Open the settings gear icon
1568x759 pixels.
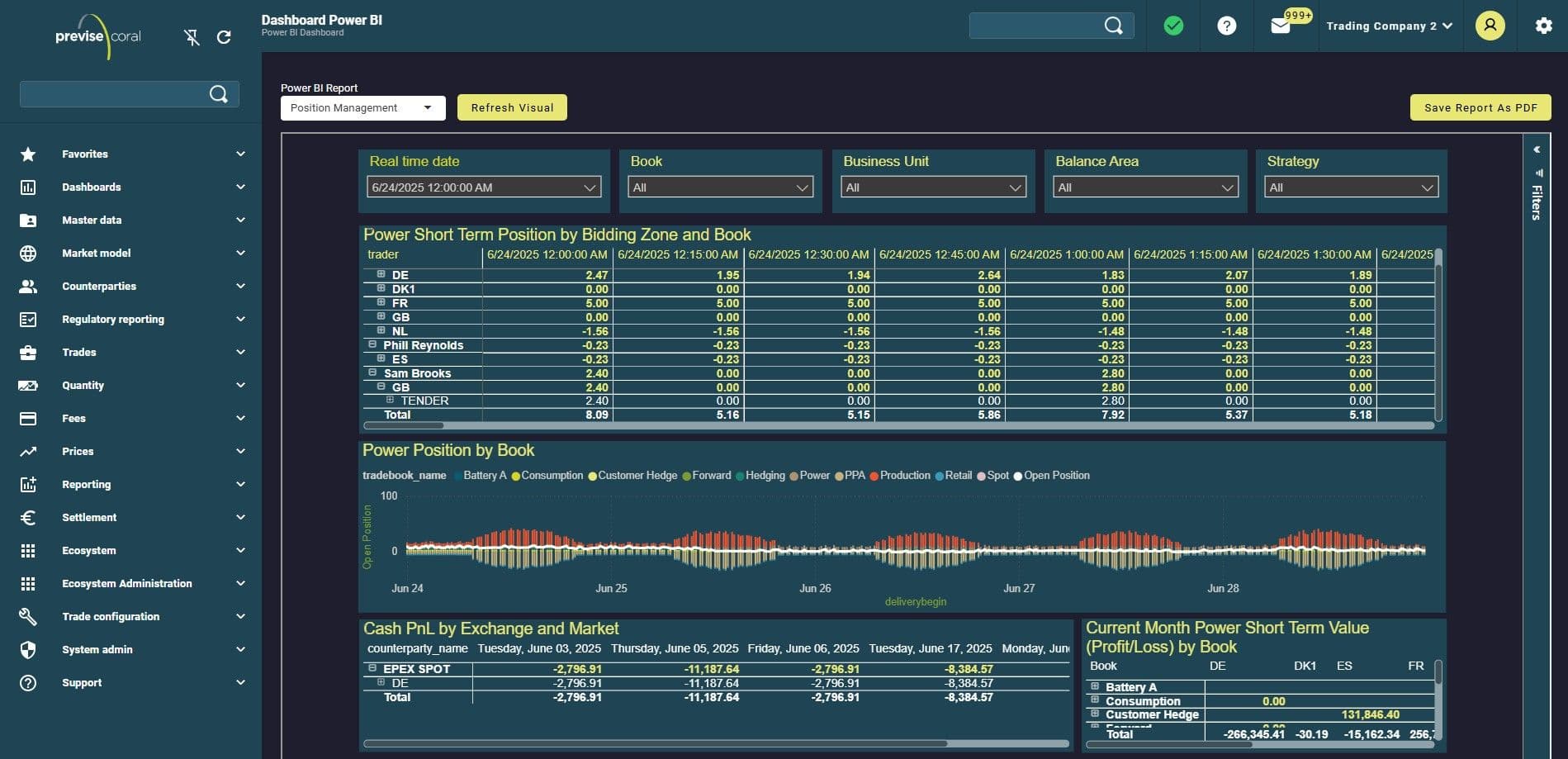[x=1543, y=26]
